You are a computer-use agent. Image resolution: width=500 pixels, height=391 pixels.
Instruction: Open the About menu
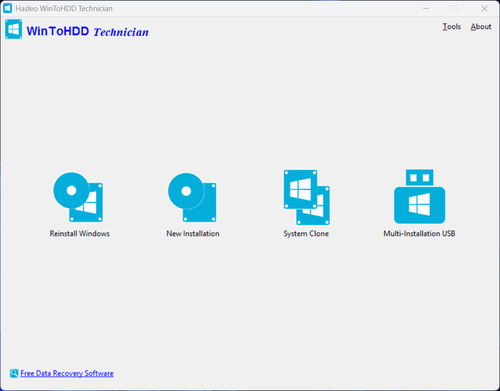coord(481,27)
